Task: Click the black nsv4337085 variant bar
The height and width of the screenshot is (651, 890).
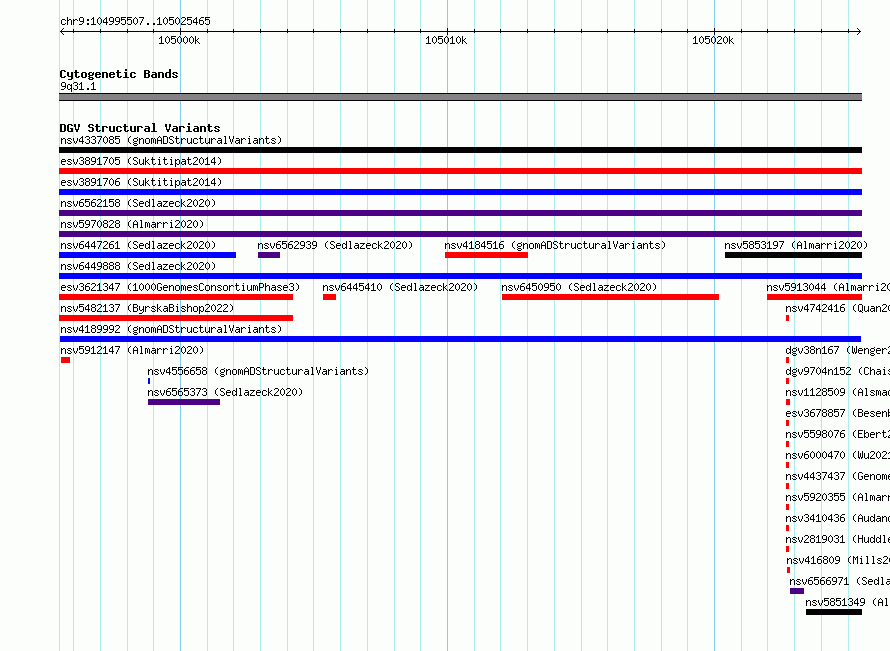Action: [460, 150]
